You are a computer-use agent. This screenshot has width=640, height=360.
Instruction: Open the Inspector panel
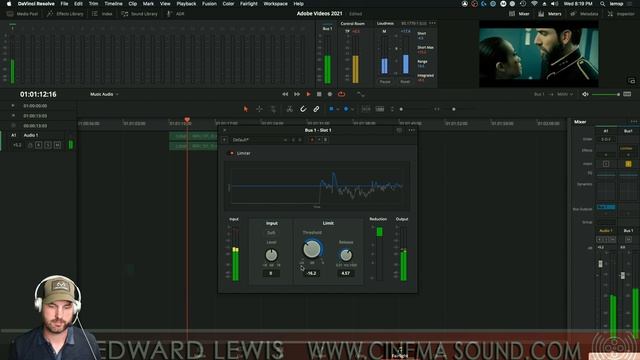621,14
